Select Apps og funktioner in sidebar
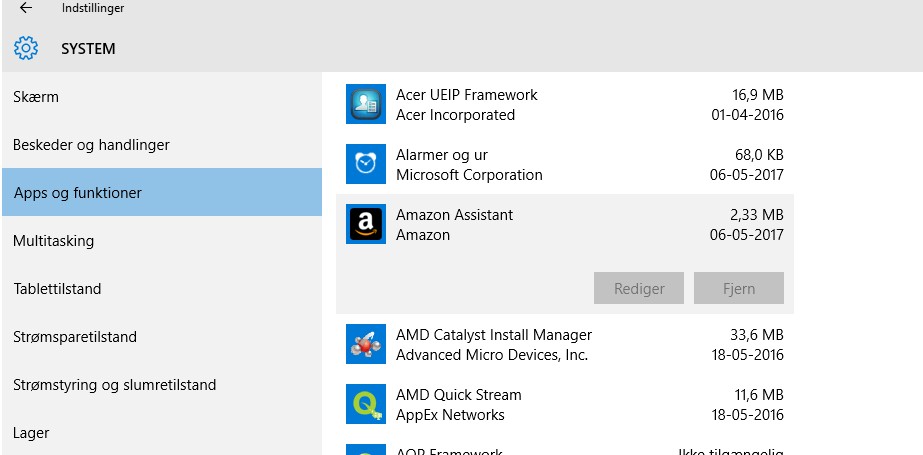The image size is (923, 455). pyautogui.click(x=162, y=192)
